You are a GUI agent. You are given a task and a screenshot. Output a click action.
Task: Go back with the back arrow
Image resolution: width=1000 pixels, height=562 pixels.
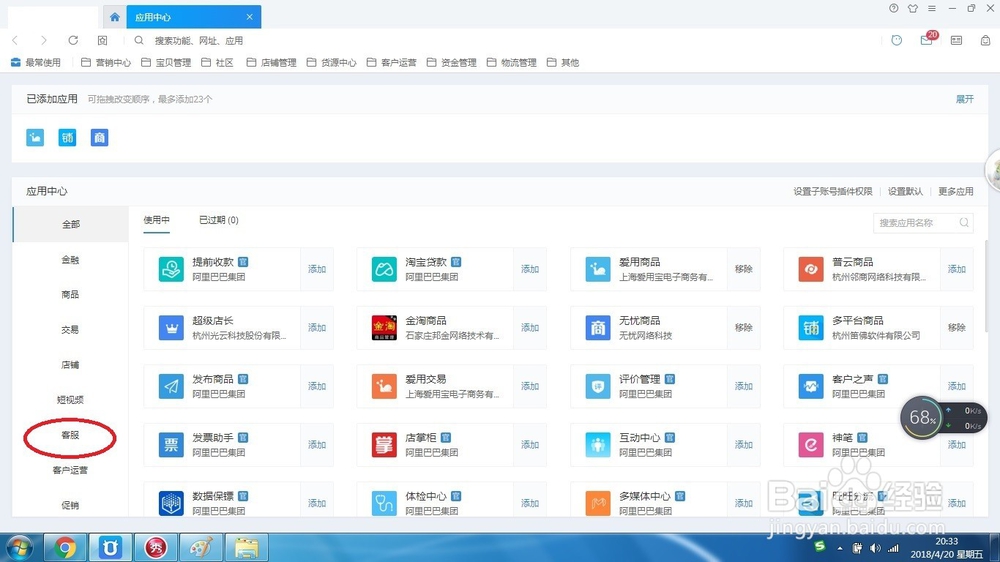pyautogui.click(x=15, y=40)
